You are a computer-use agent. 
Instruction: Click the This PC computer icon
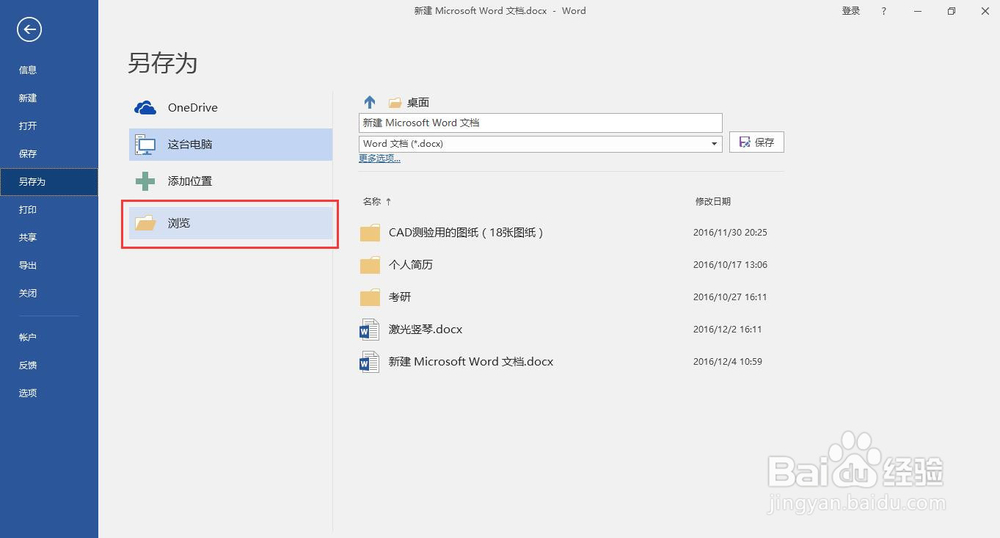(145, 145)
